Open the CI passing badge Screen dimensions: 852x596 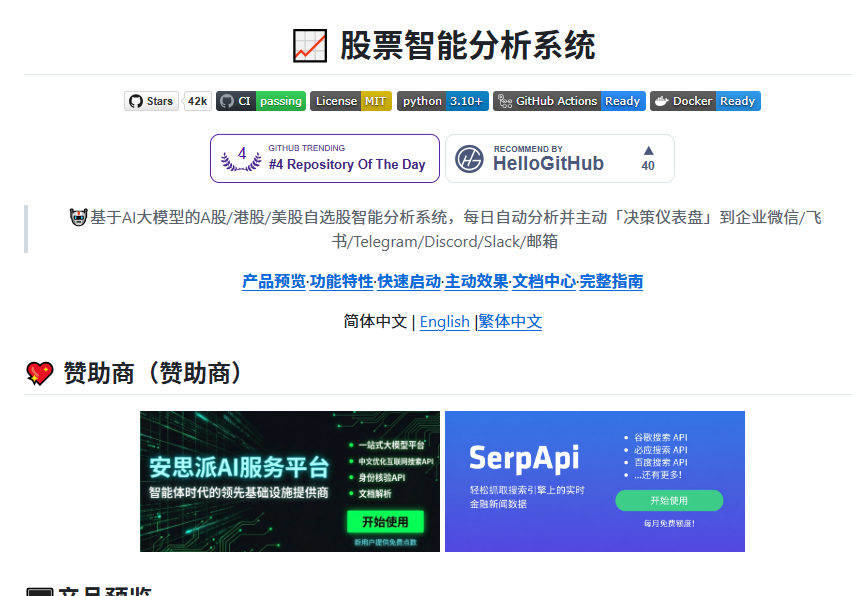pos(261,101)
